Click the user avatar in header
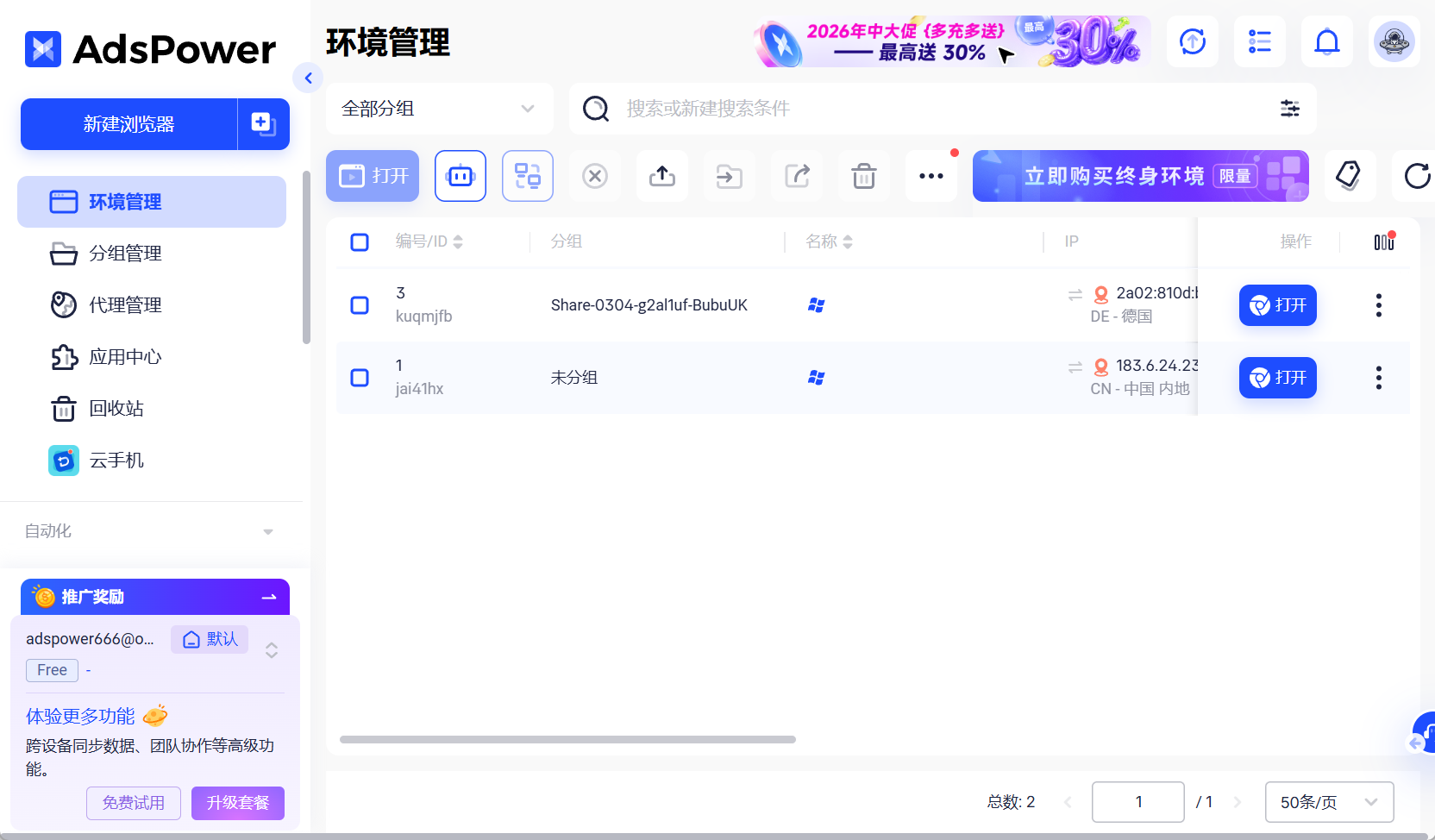Image resolution: width=1435 pixels, height=840 pixels. pyautogui.click(x=1394, y=41)
